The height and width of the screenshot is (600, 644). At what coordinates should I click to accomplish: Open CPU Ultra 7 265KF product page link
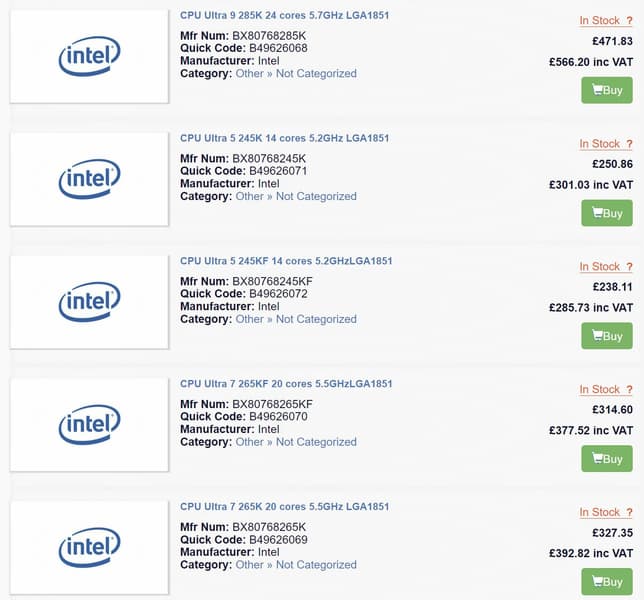click(286, 384)
